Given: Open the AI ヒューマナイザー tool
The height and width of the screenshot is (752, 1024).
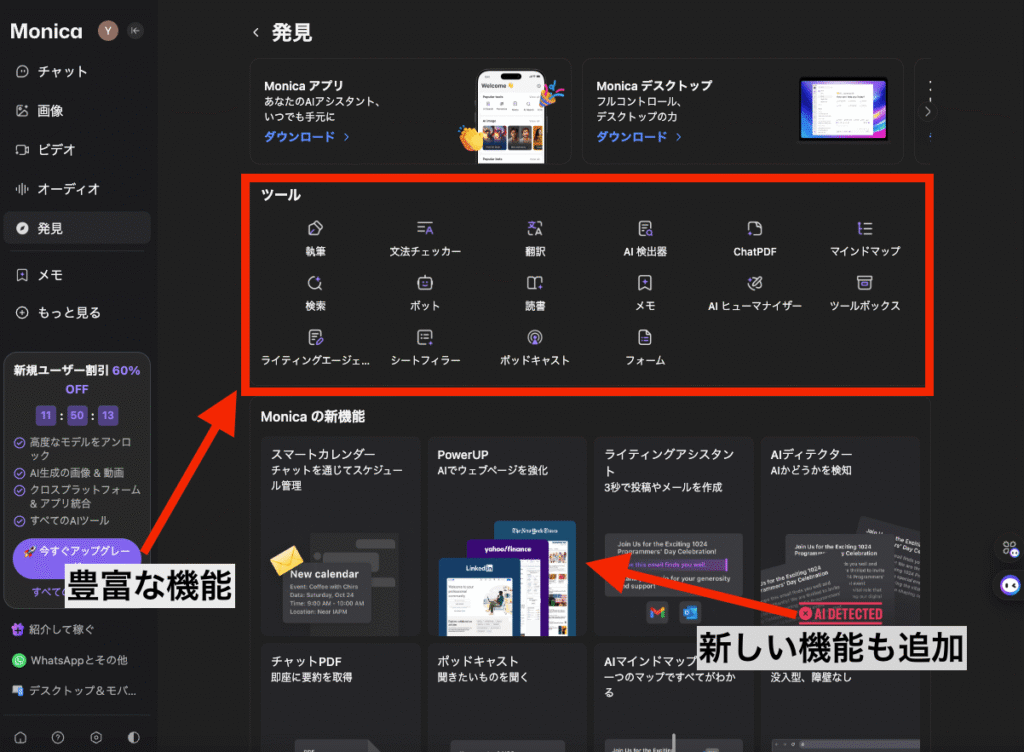Looking at the screenshot, I should coord(755,293).
